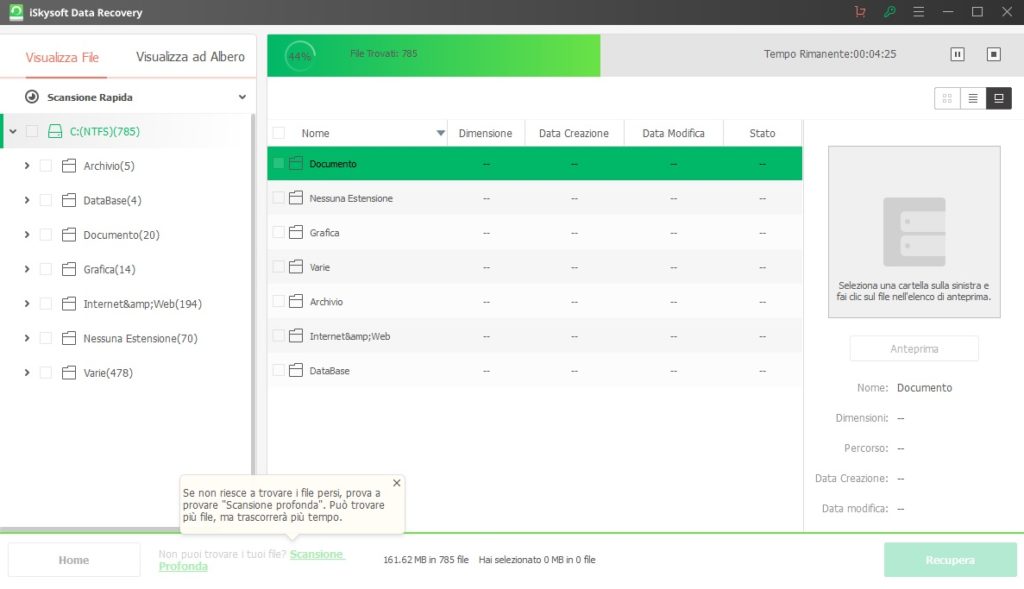Click the Nome column sort arrow
Viewport: 1024px width, 589px height.
(441, 133)
